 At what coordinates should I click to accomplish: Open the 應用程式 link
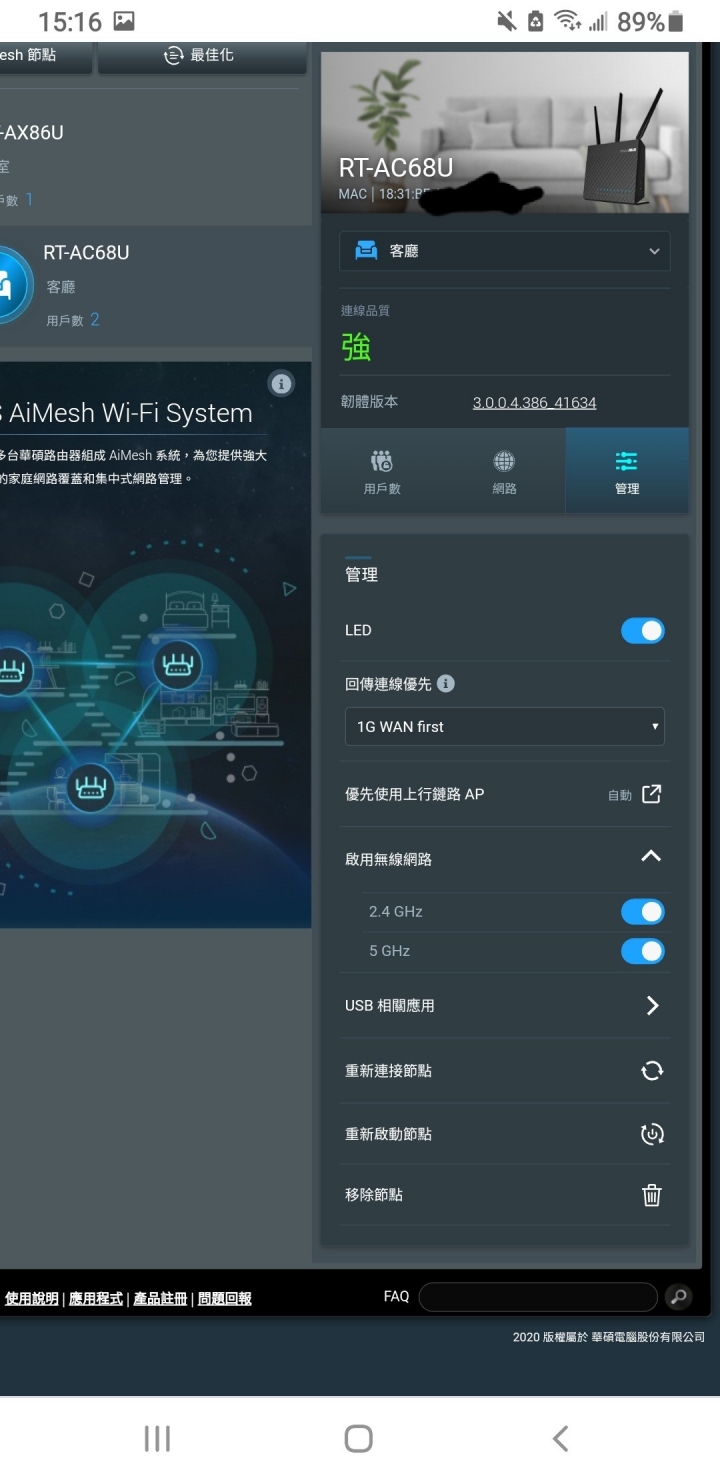pos(96,1298)
